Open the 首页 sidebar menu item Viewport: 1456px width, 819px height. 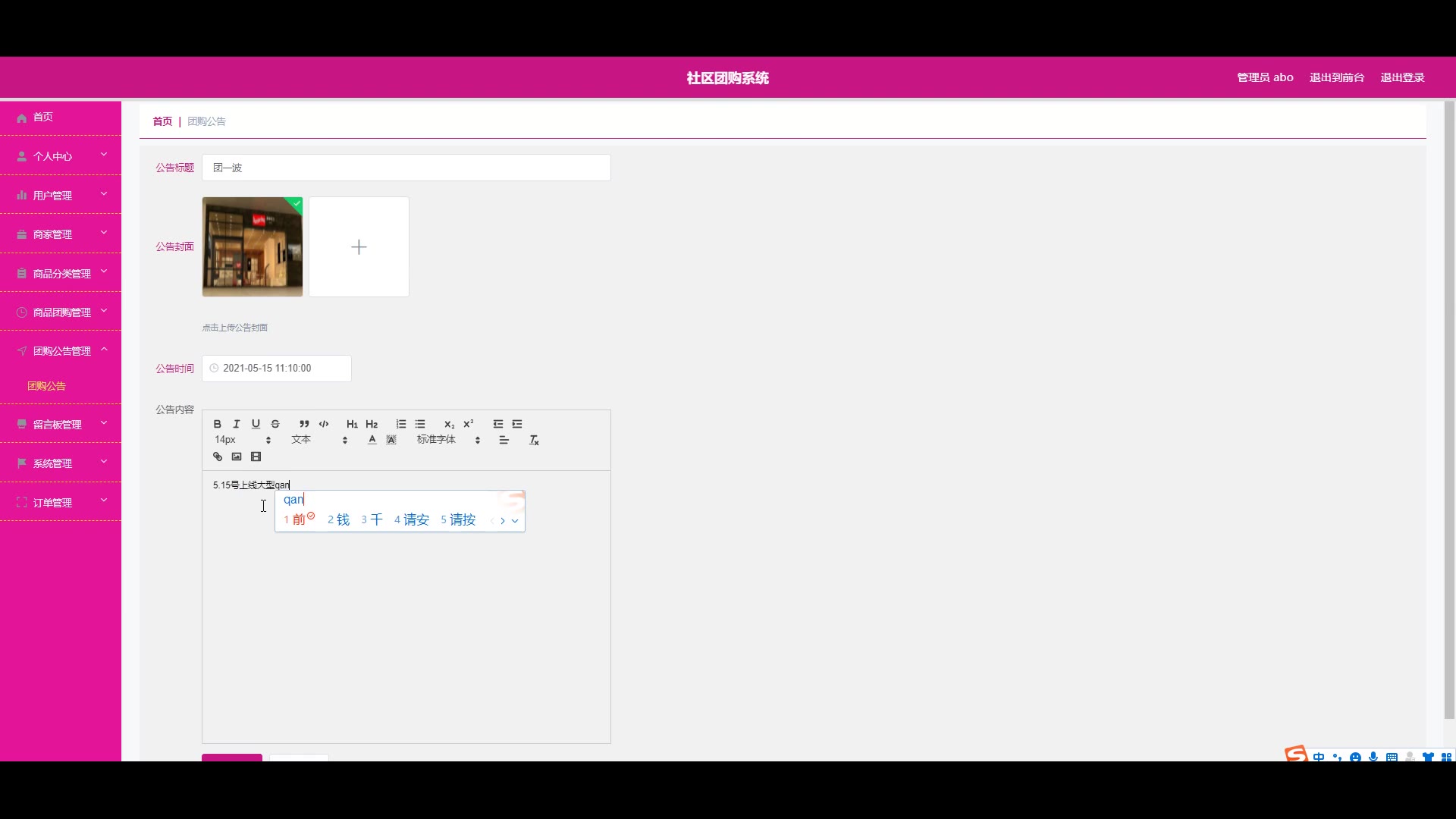(43, 117)
